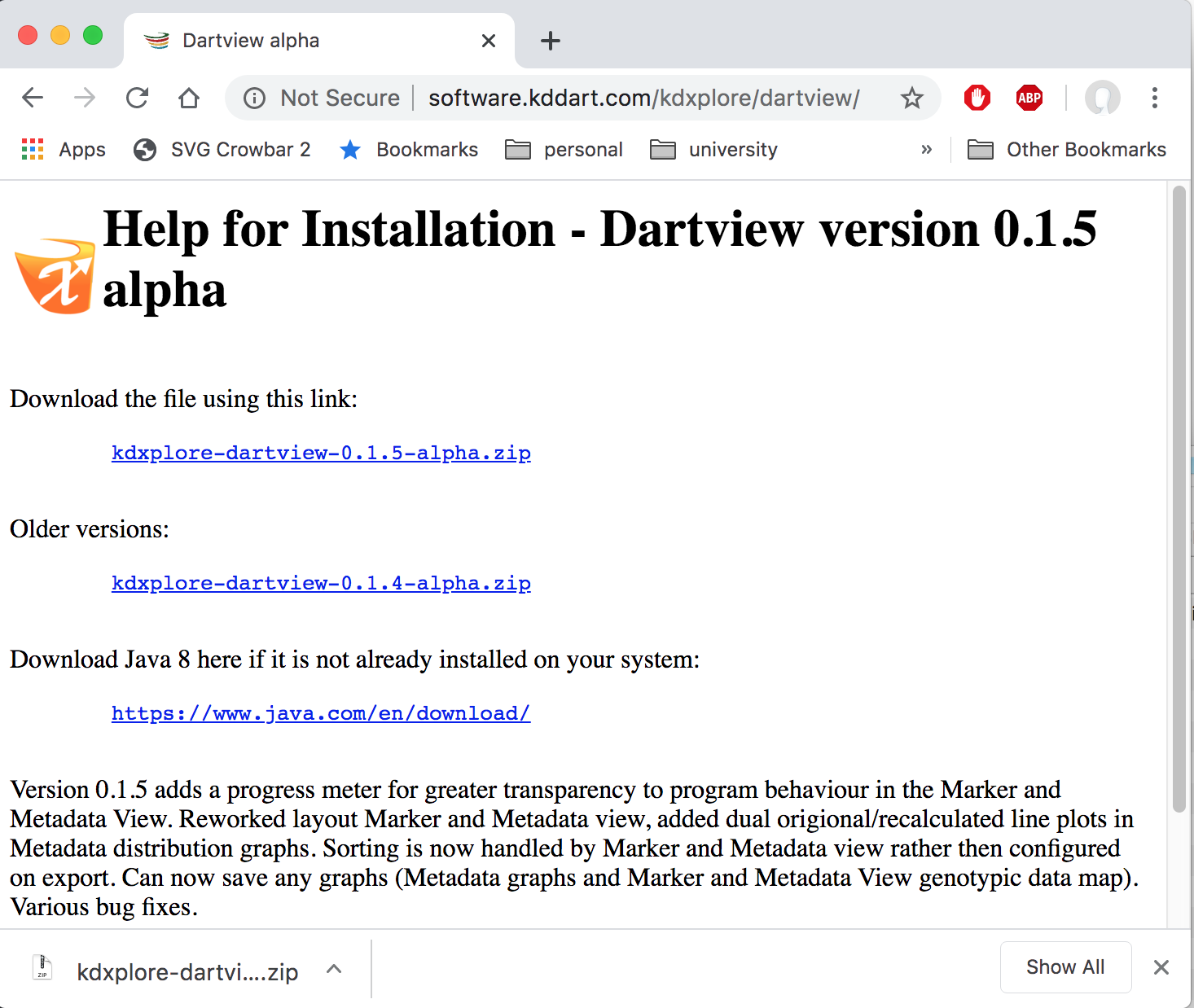Click the forward navigation arrow
1194x1008 pixels.
pyautogui.click(x=85, y=98)
